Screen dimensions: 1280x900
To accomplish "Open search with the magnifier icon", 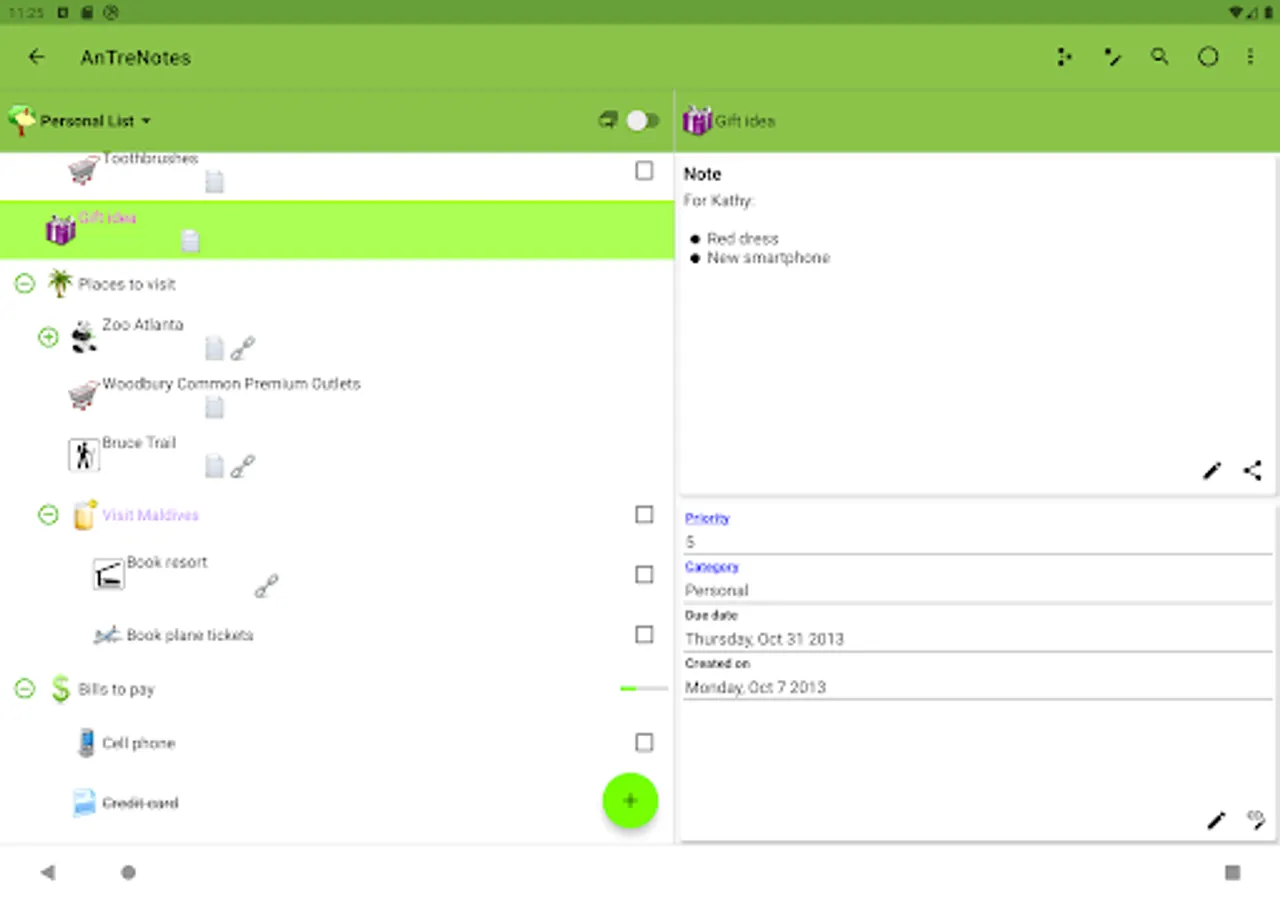I will (x=1160, y=57).
